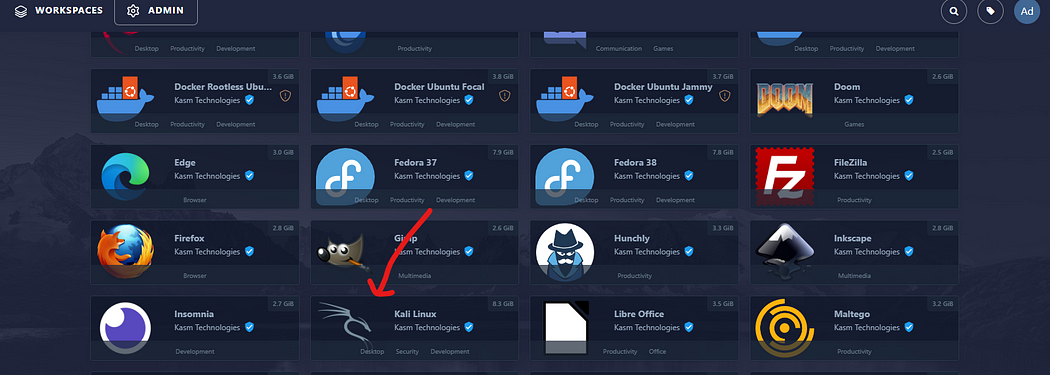The width and height of the screenshot is (1050, 375).
Task: Click the Docker Ubuntu Jammy whale logo
Action: pos(565,98)
